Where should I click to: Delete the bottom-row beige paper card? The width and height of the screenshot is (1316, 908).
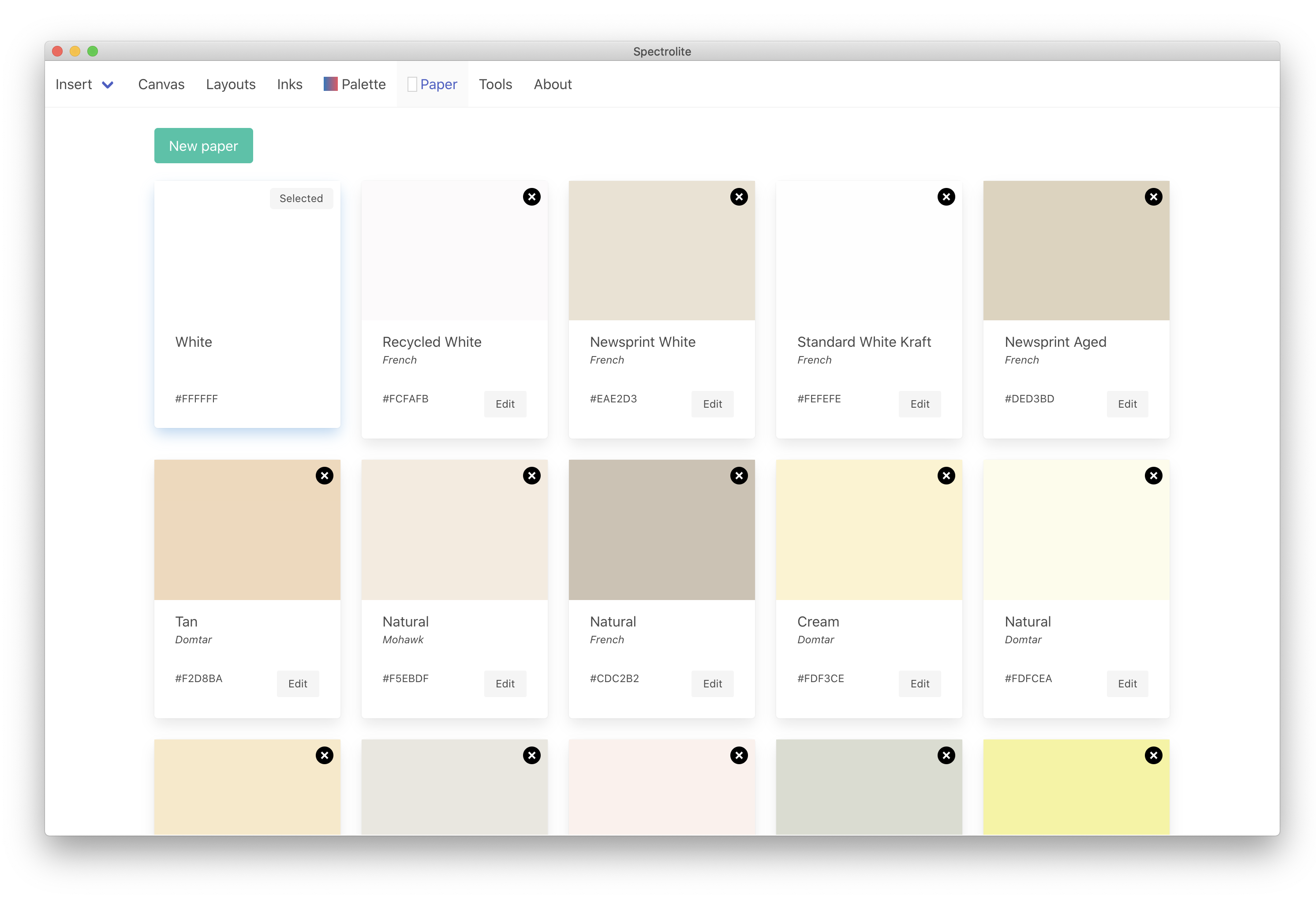(x=324, y=755)
